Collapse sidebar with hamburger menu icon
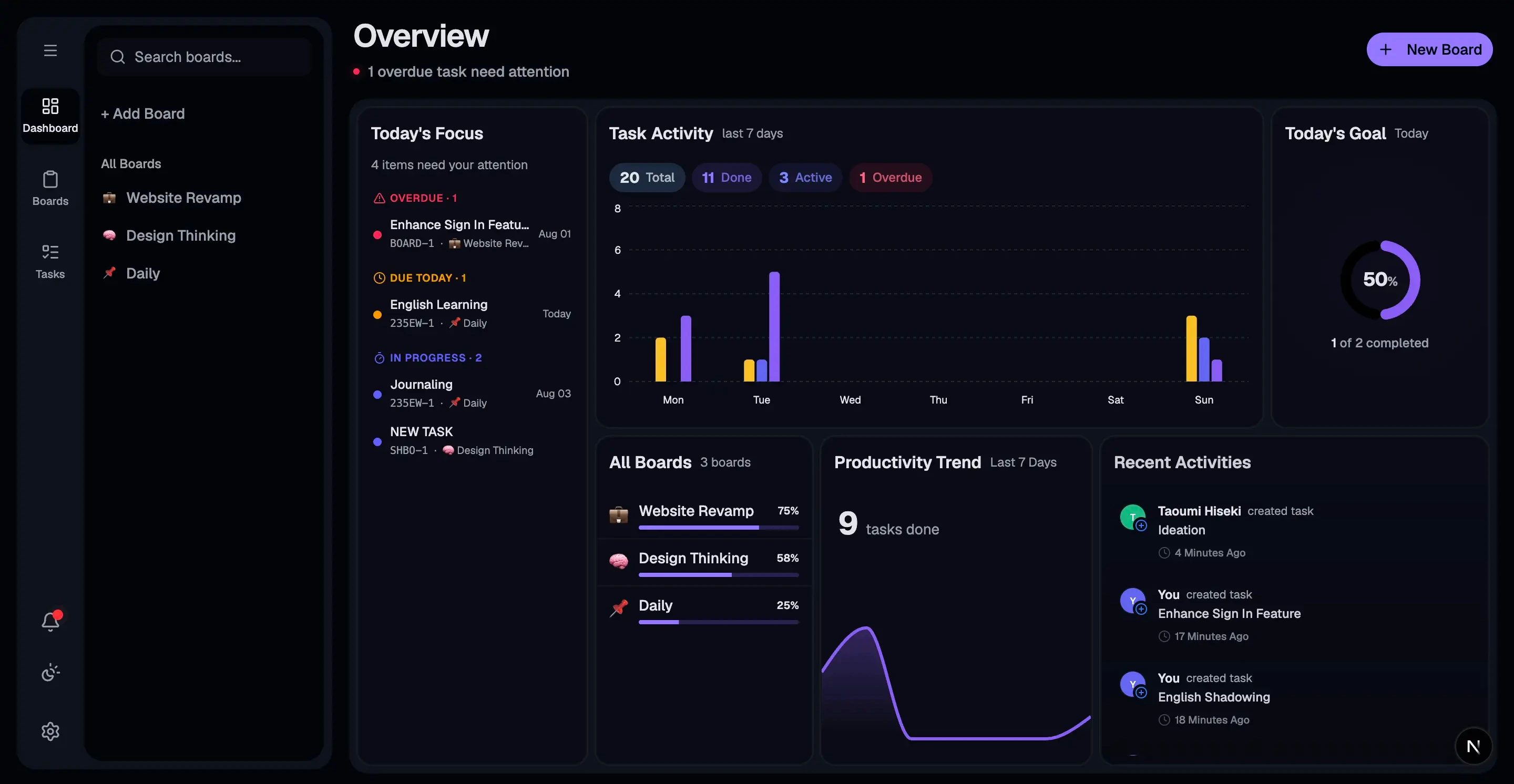Image resolution: width=1514 pixels, height=784 pixels. (50, 50)
